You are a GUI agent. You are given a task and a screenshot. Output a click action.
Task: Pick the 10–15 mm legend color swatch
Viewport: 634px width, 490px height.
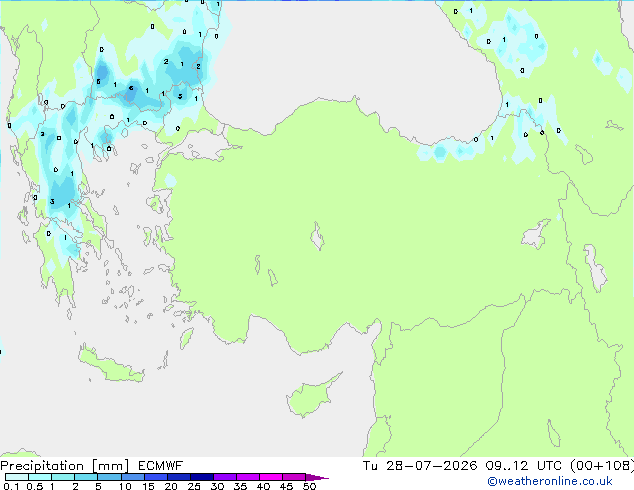(x=132, y=477)
